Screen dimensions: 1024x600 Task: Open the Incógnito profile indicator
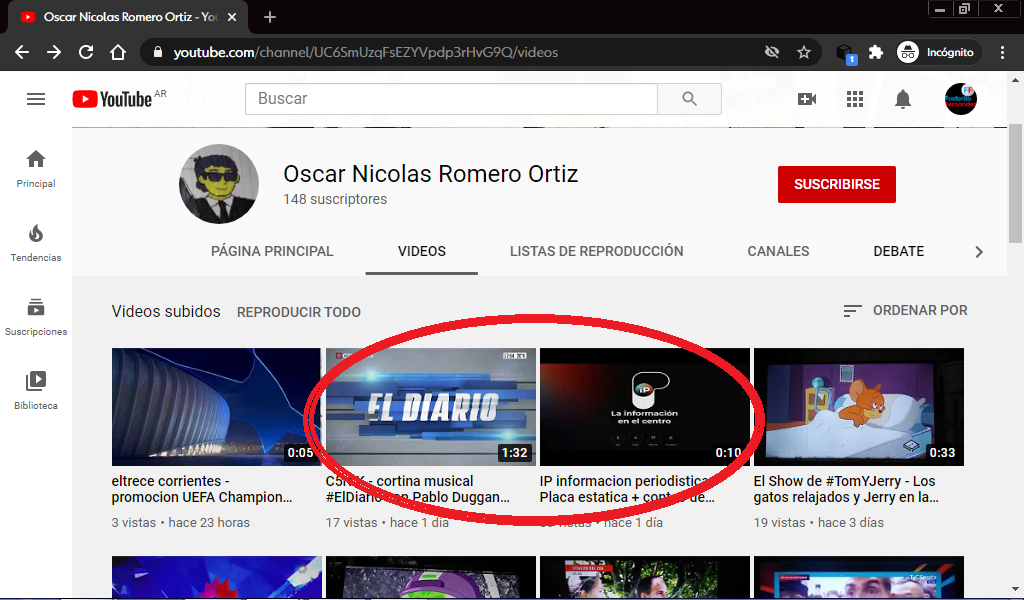point(936,52)
